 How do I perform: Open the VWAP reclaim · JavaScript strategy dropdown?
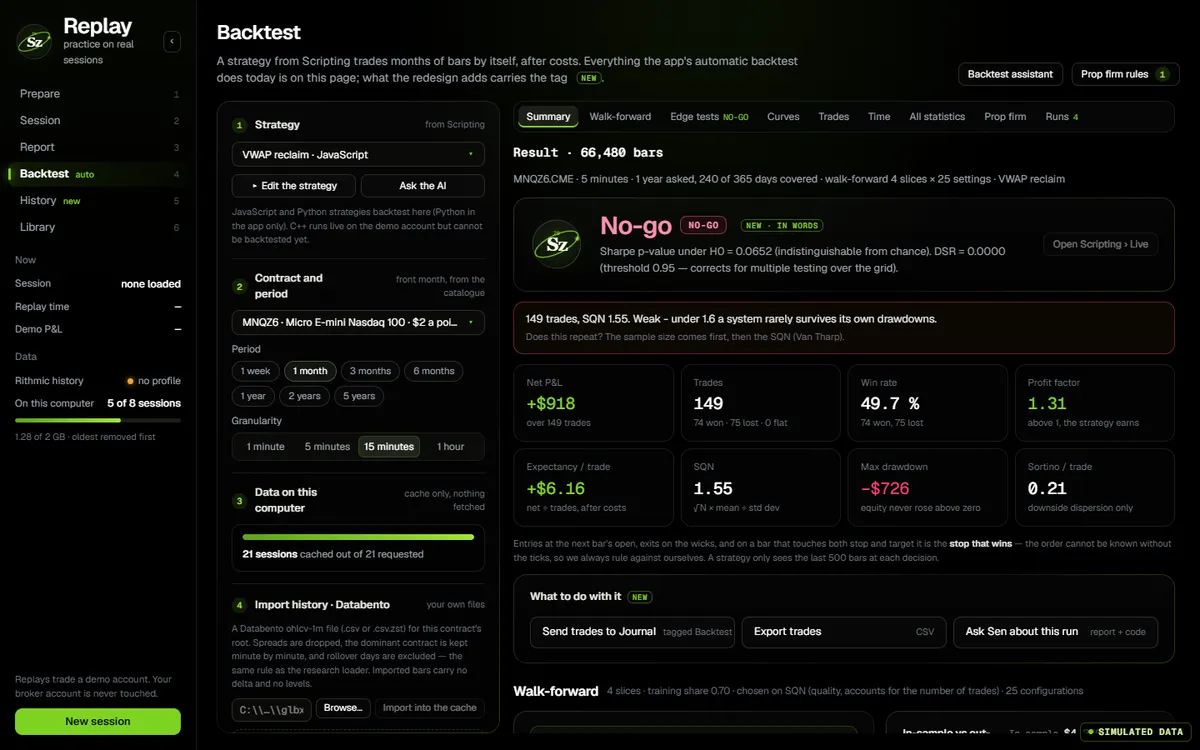tap(358, 155)
